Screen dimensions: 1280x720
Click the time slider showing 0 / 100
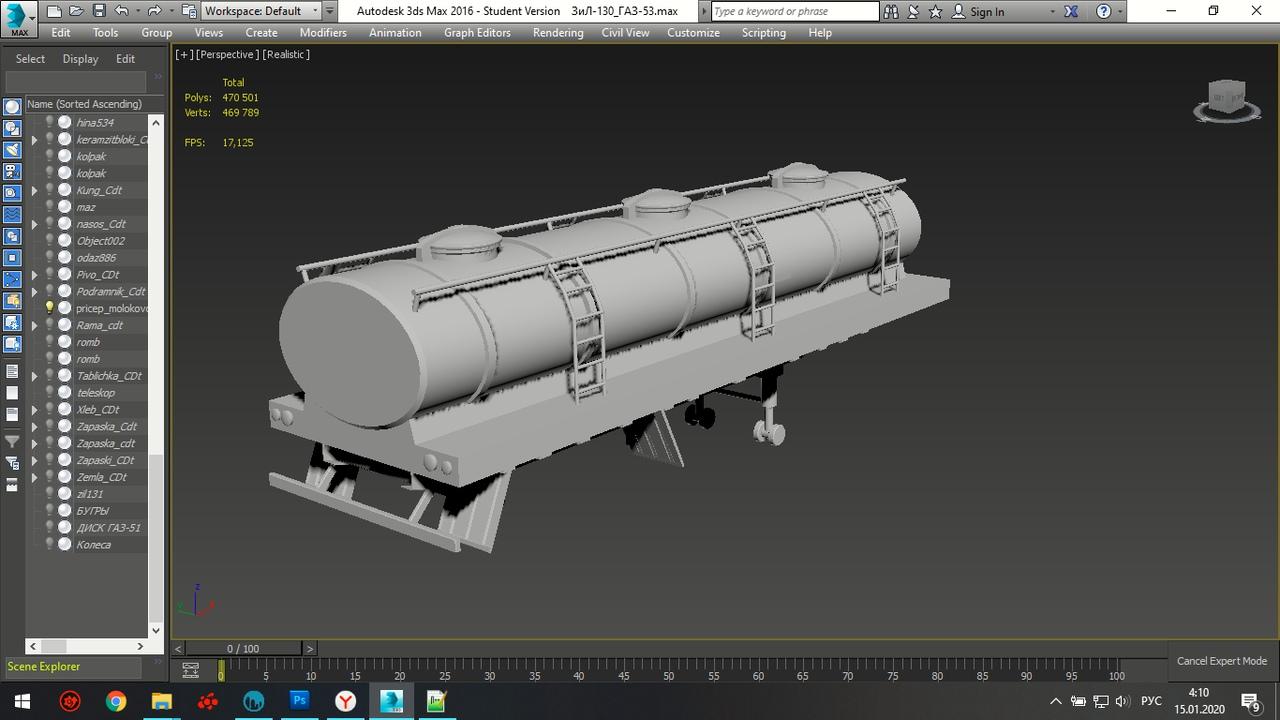[243, 648]
